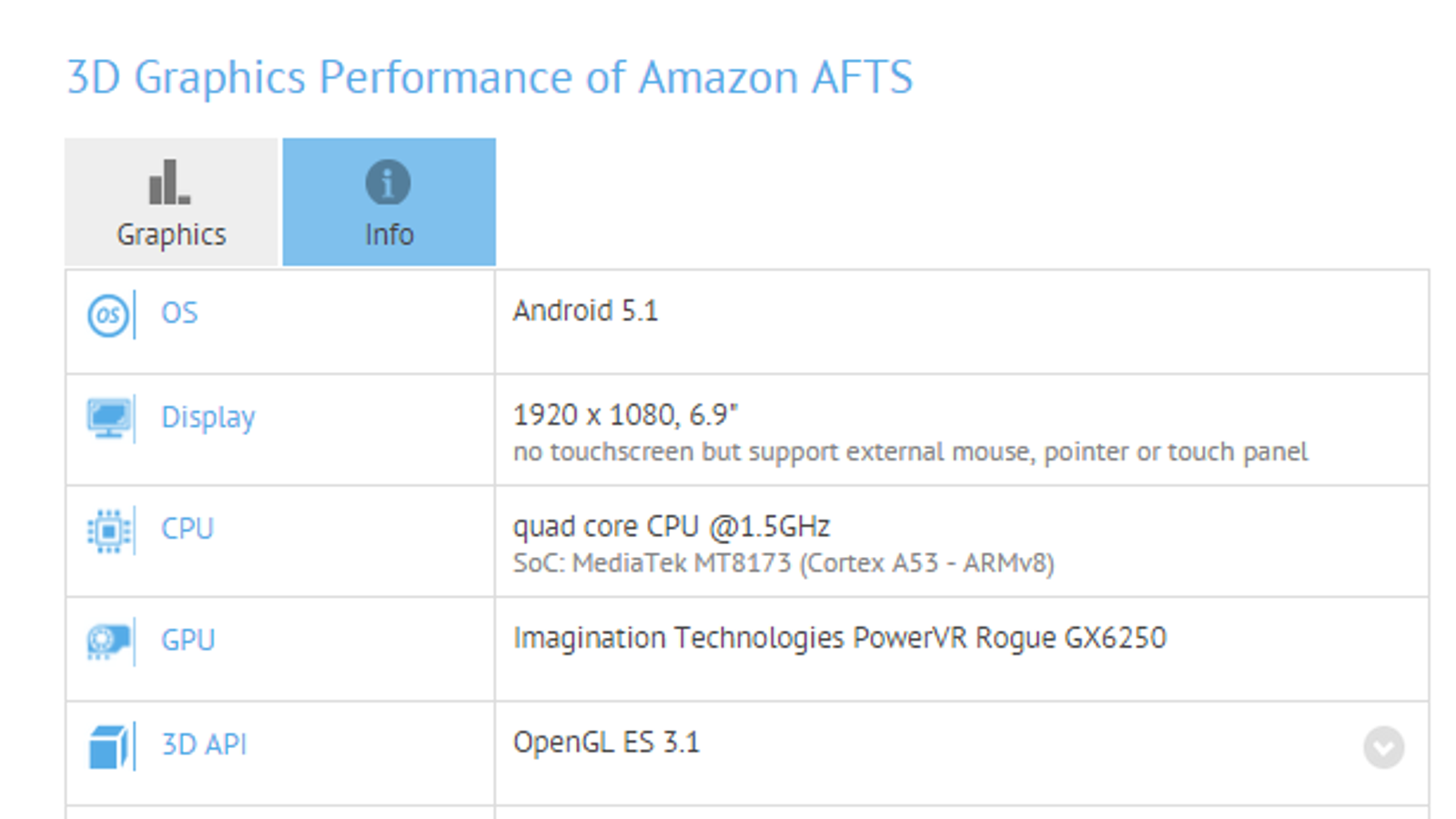Expand the OpenGL ES 3.1 details chevron
The image size is (1456, 819).
point(1383,747)
